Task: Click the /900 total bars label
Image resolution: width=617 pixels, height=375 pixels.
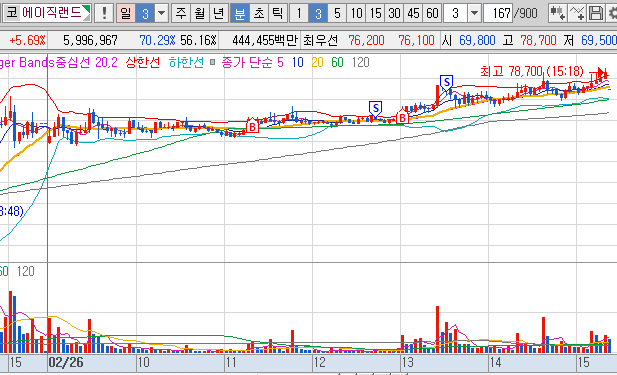Action: pos(525,13)
